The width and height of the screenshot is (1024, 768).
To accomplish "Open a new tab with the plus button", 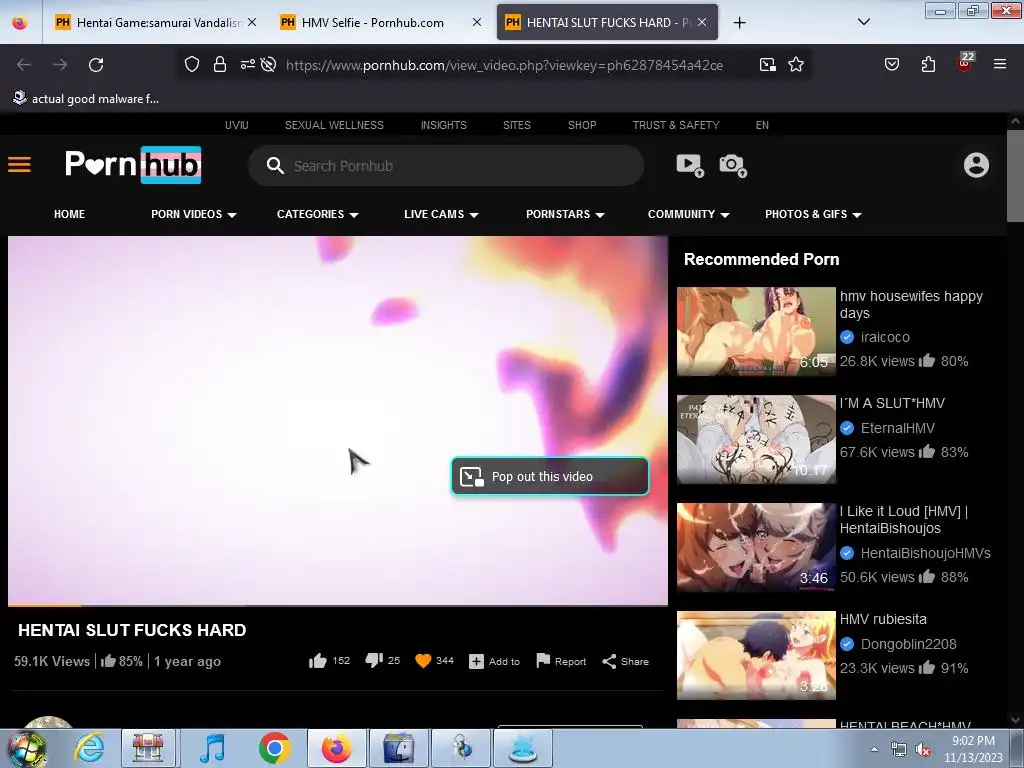I will pos(739,23).
